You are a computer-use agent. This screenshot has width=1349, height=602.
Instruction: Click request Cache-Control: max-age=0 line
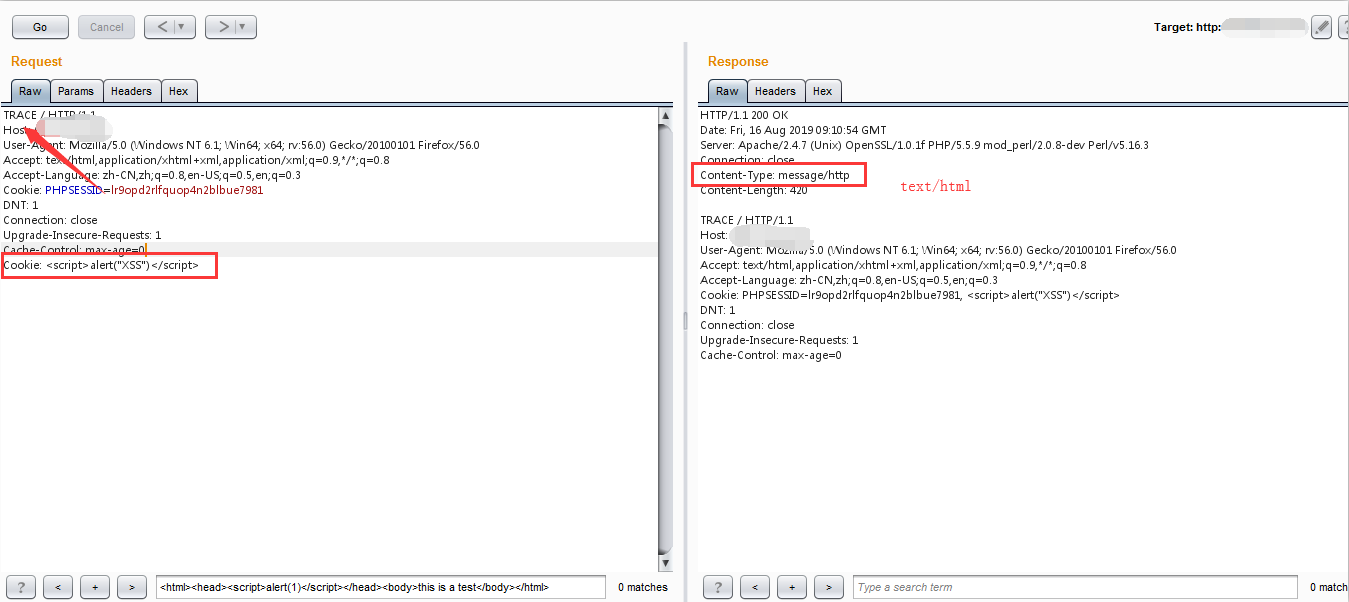pos(74,250)
